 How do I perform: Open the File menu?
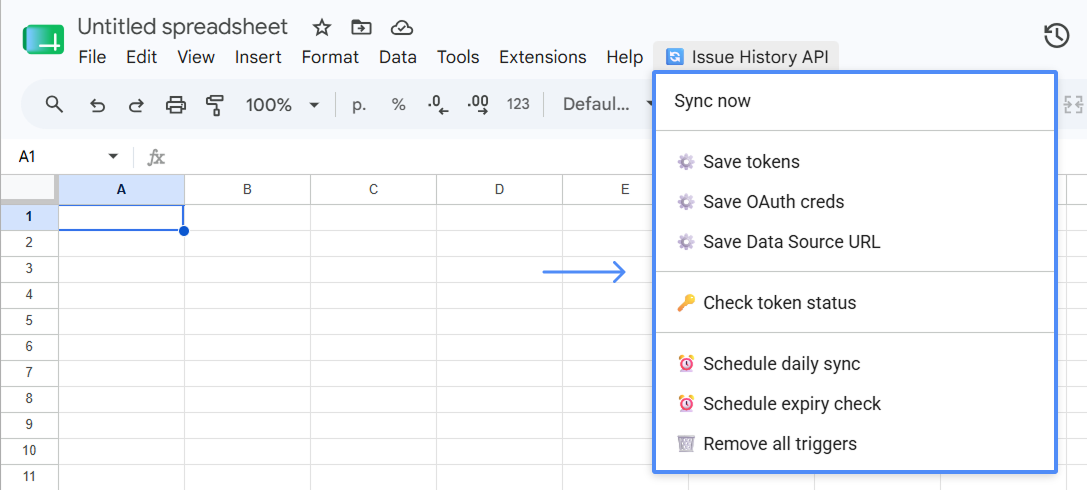point(92,57)
